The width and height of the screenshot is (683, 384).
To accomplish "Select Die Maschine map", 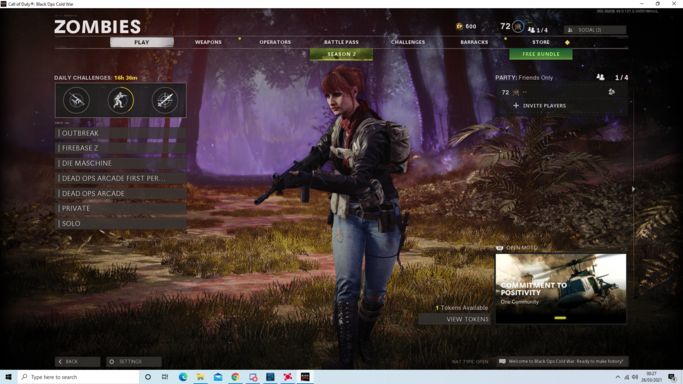I will point(121,163).
